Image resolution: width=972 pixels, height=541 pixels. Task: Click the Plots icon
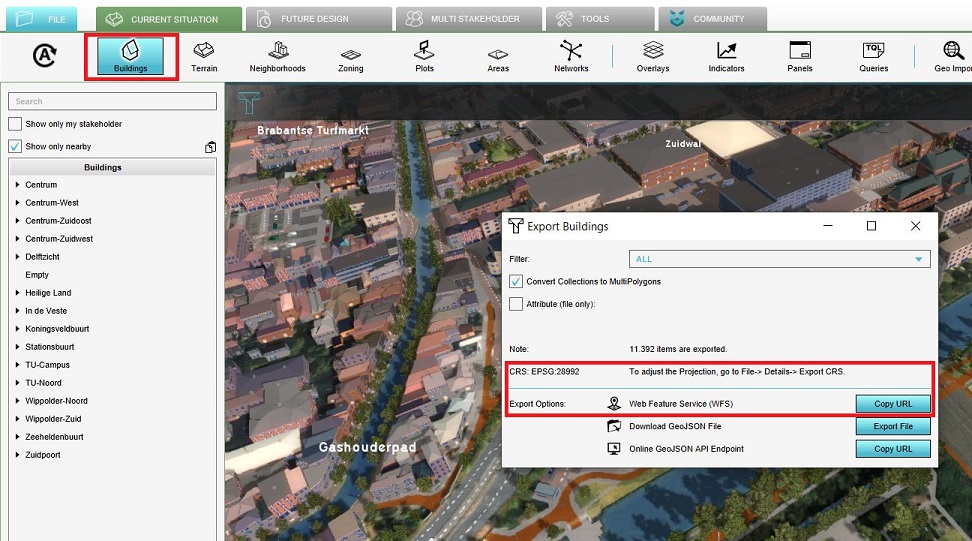tap(424, 56)
